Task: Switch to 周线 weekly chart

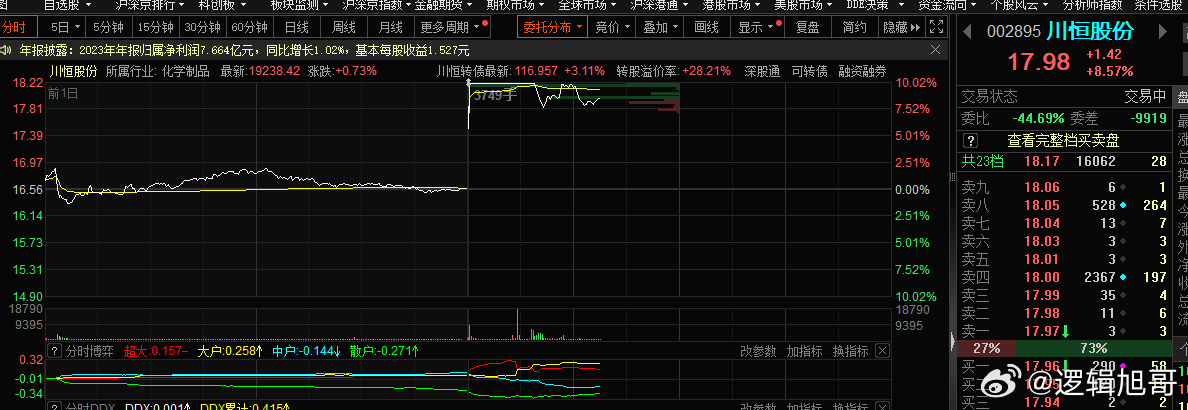Action: 343,27
